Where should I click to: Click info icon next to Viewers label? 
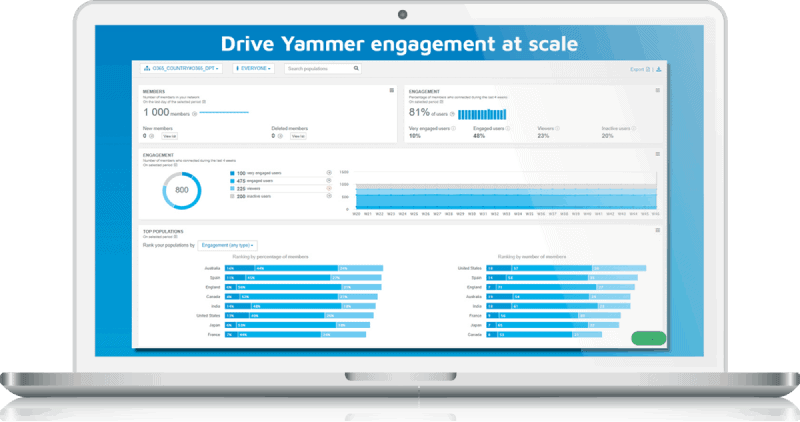point(557,129)
